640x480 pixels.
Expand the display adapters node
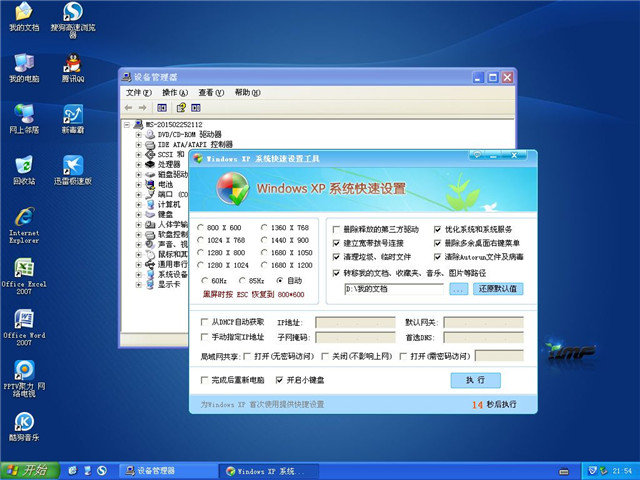138,284
